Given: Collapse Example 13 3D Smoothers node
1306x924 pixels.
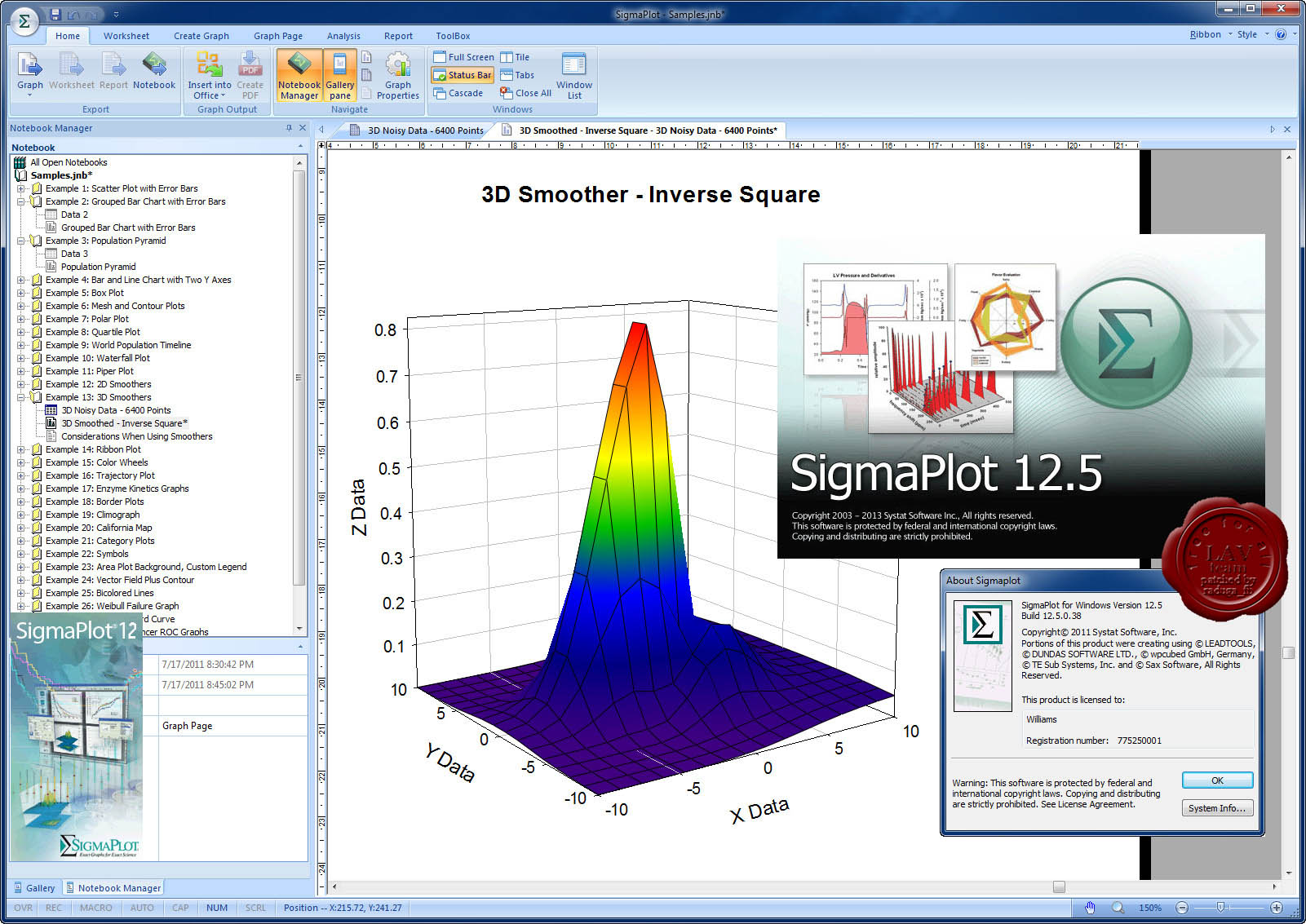Looking at the screenshot, I should [x=21, y=397].
